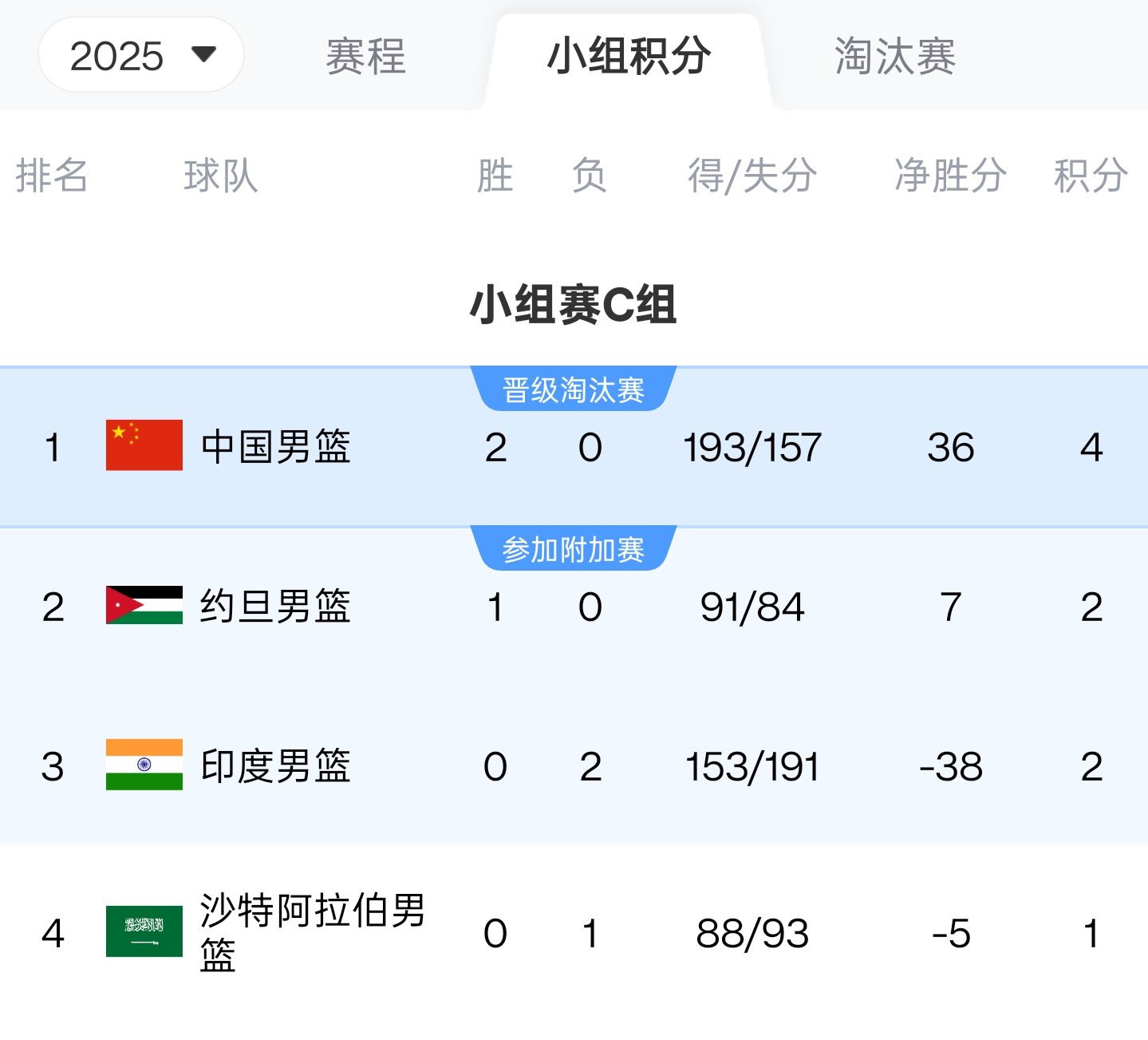Open the 2025 year dropdown
Screen dimensions: 1148x1040
(x=141, y=55)
